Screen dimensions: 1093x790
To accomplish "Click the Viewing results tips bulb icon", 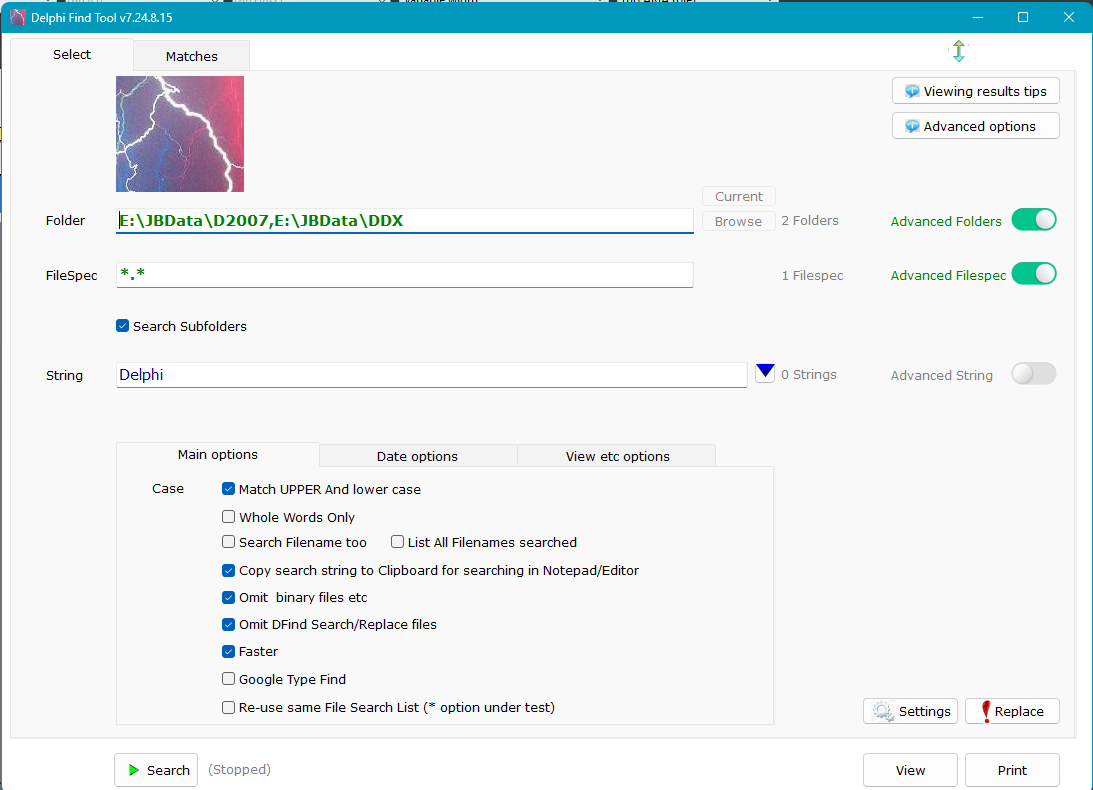I will click(911, 90).
